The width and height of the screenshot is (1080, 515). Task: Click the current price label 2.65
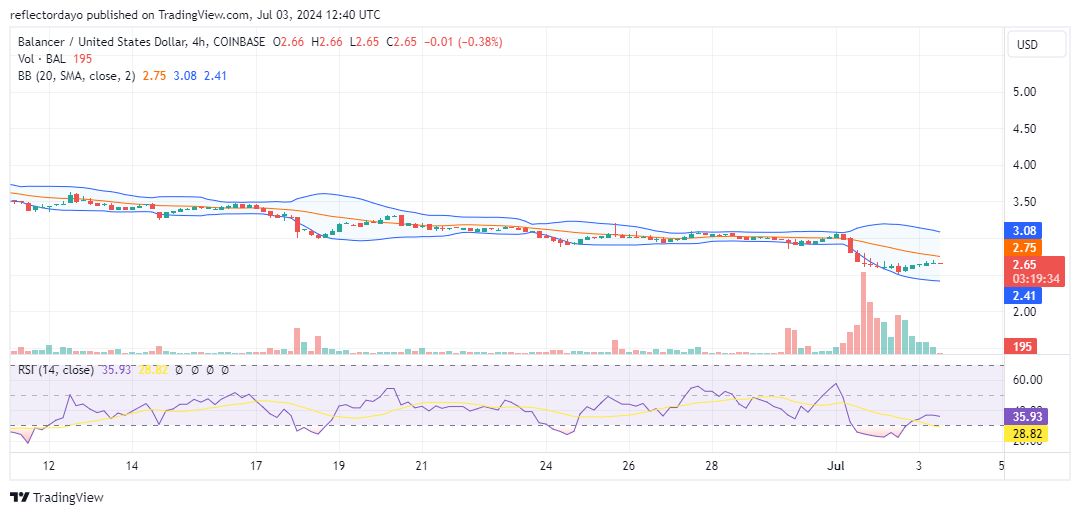[x=1024, y=264]
